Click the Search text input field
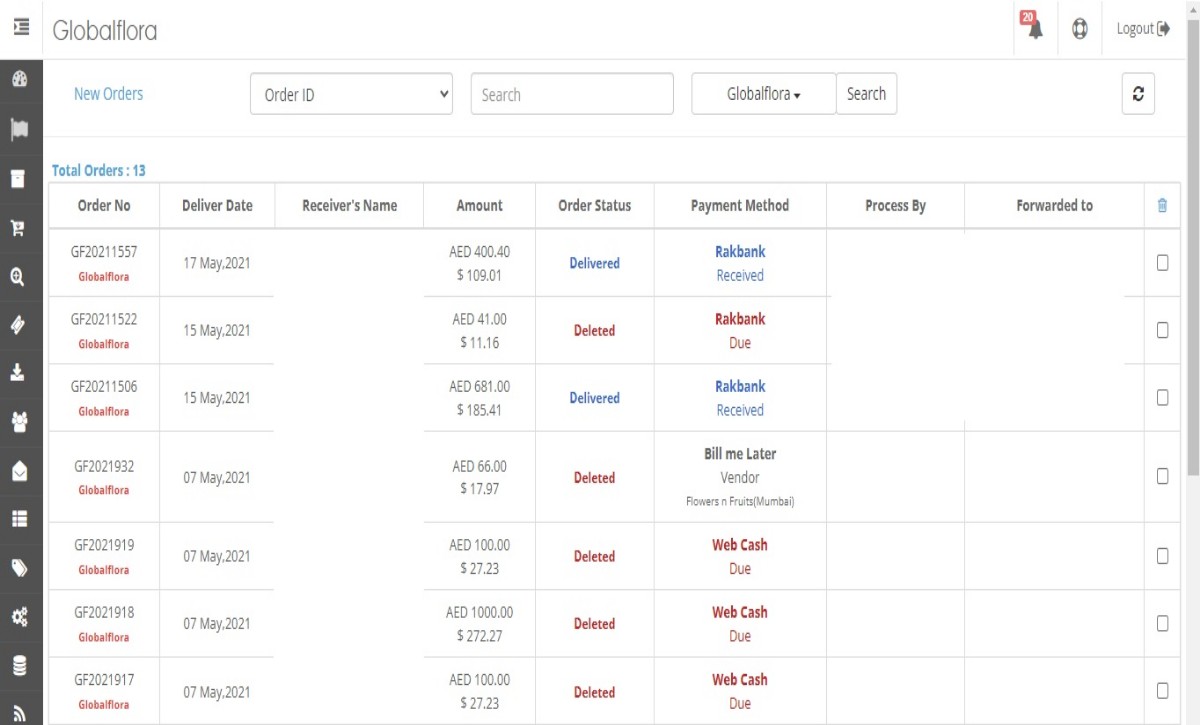Viewport: 1200px width, 725px height. click(x=572, y=95)
